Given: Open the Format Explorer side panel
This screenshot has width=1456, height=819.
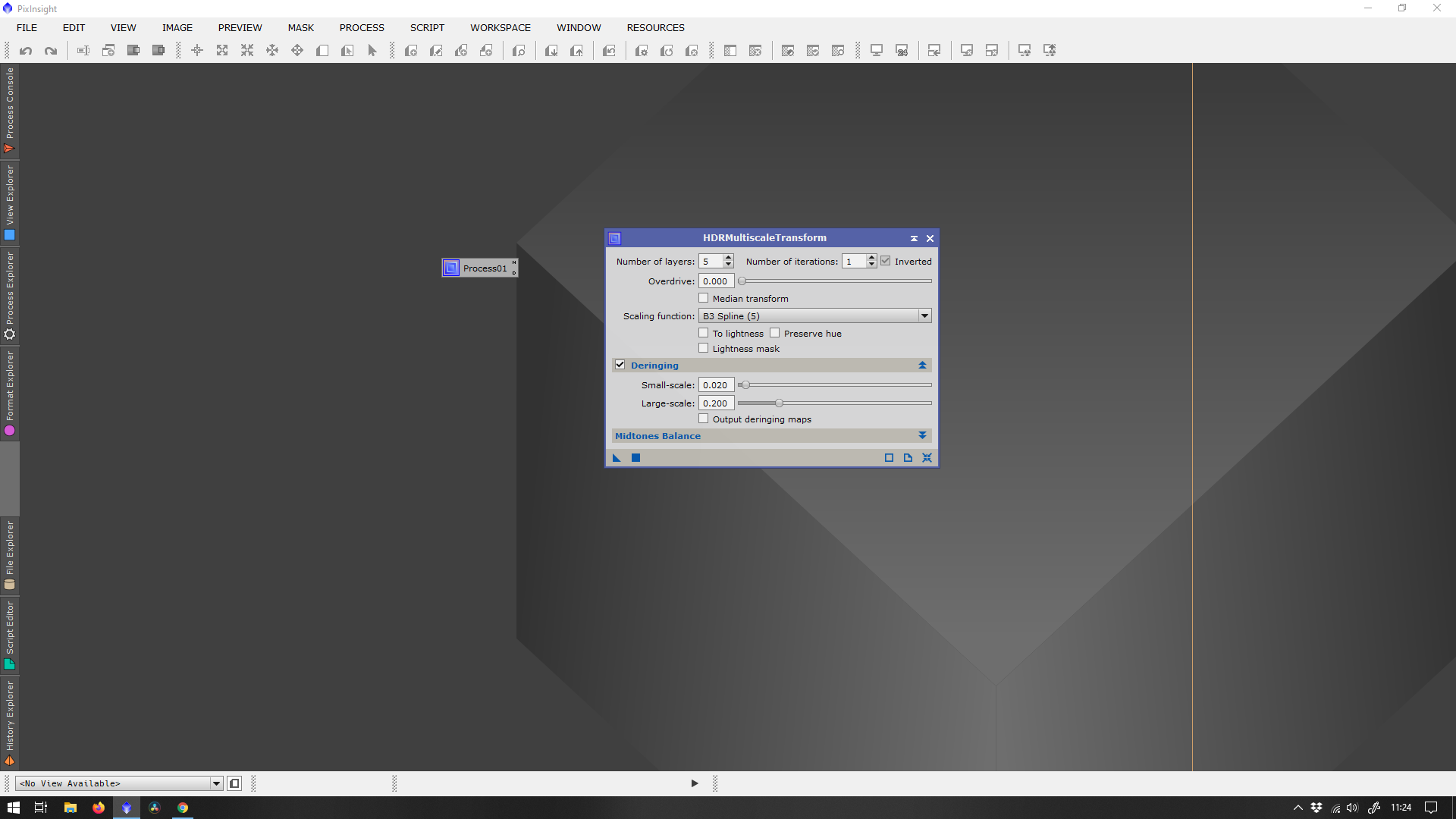Looking at the screenshot, I should [x=10, y=393].
